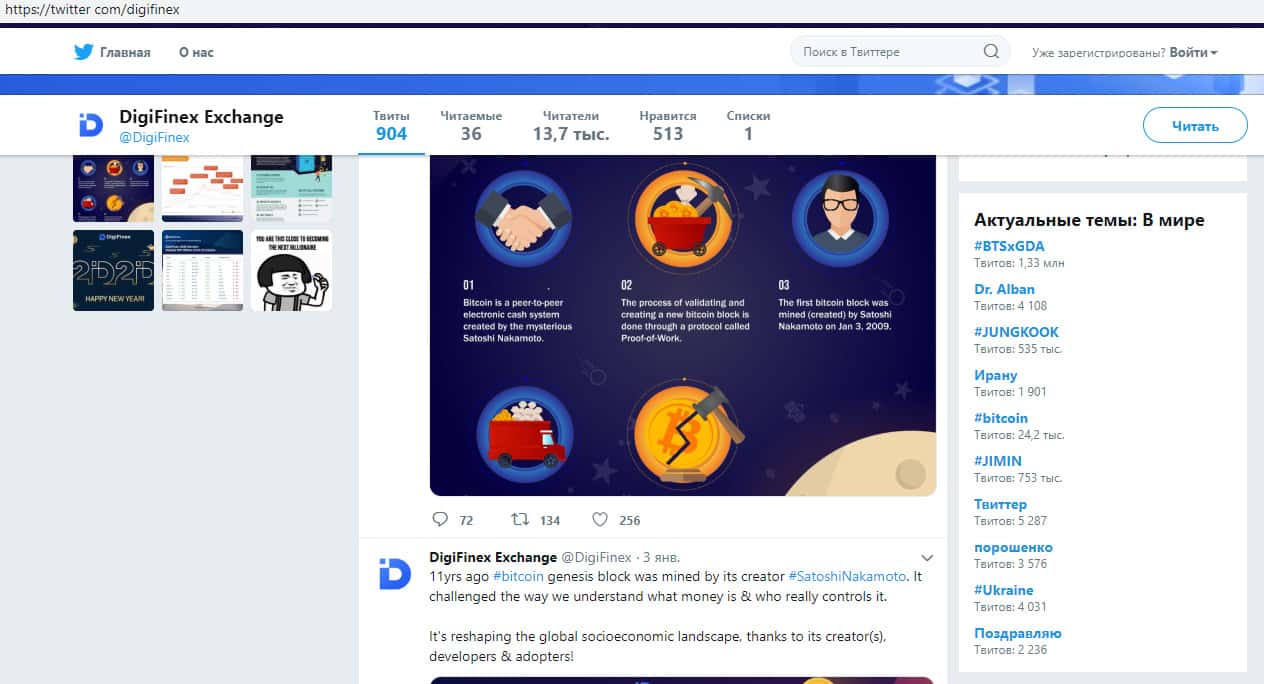Open the Happy New Year media thumbnail
The height and width of the screenshot is (684, 1264).
[113, 270]
